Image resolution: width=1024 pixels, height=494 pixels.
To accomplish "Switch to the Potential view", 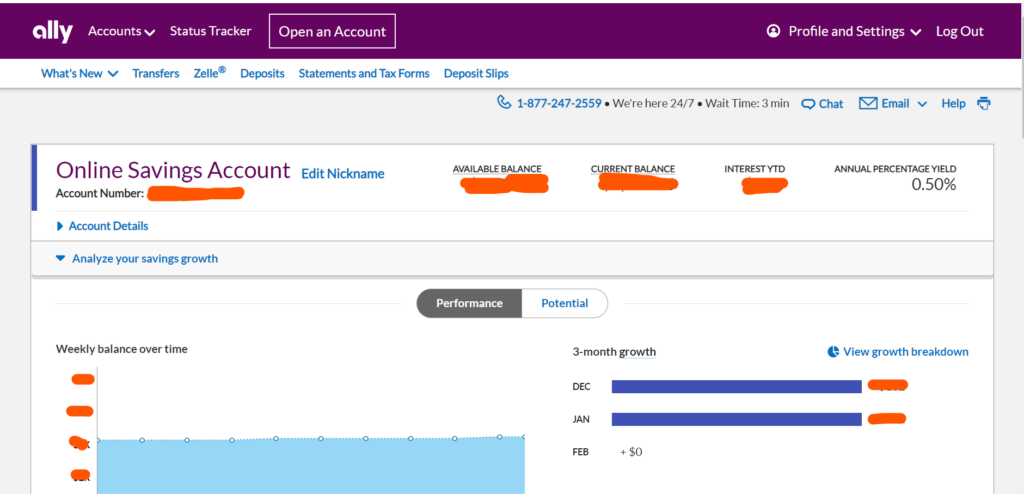I will point(565,303).
